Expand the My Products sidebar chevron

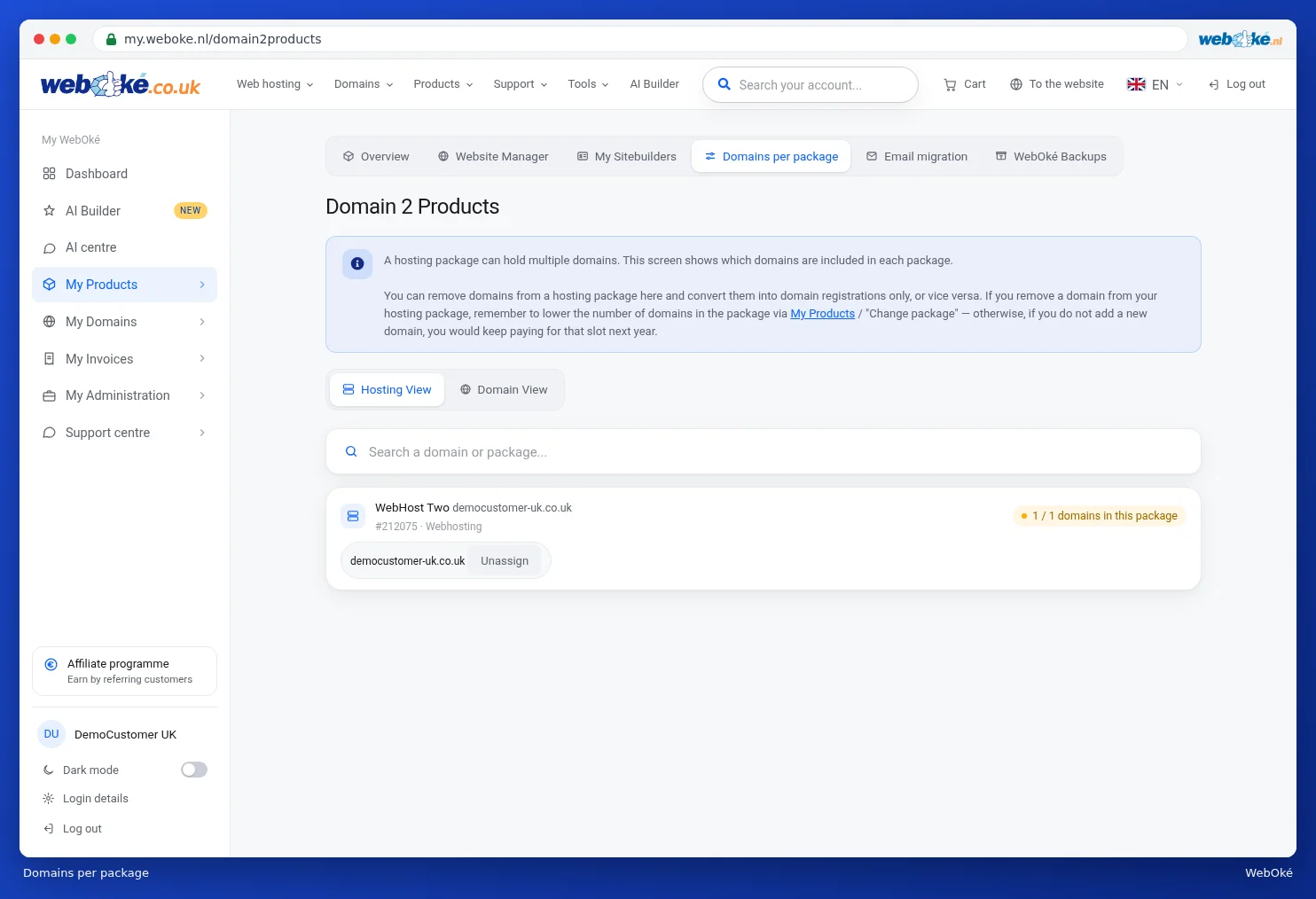202,285
